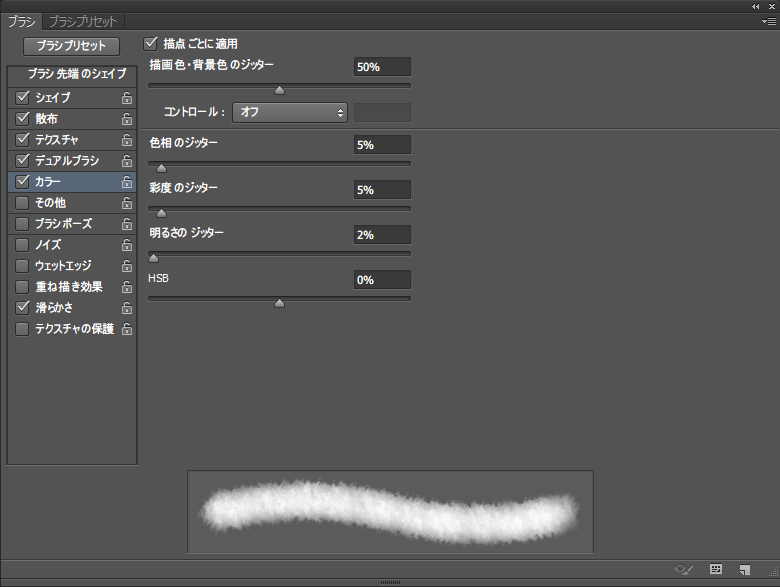780x587 pixels.
Task: Toggle lock icon for ブラシポーズ row
Action: click(127, 224)
